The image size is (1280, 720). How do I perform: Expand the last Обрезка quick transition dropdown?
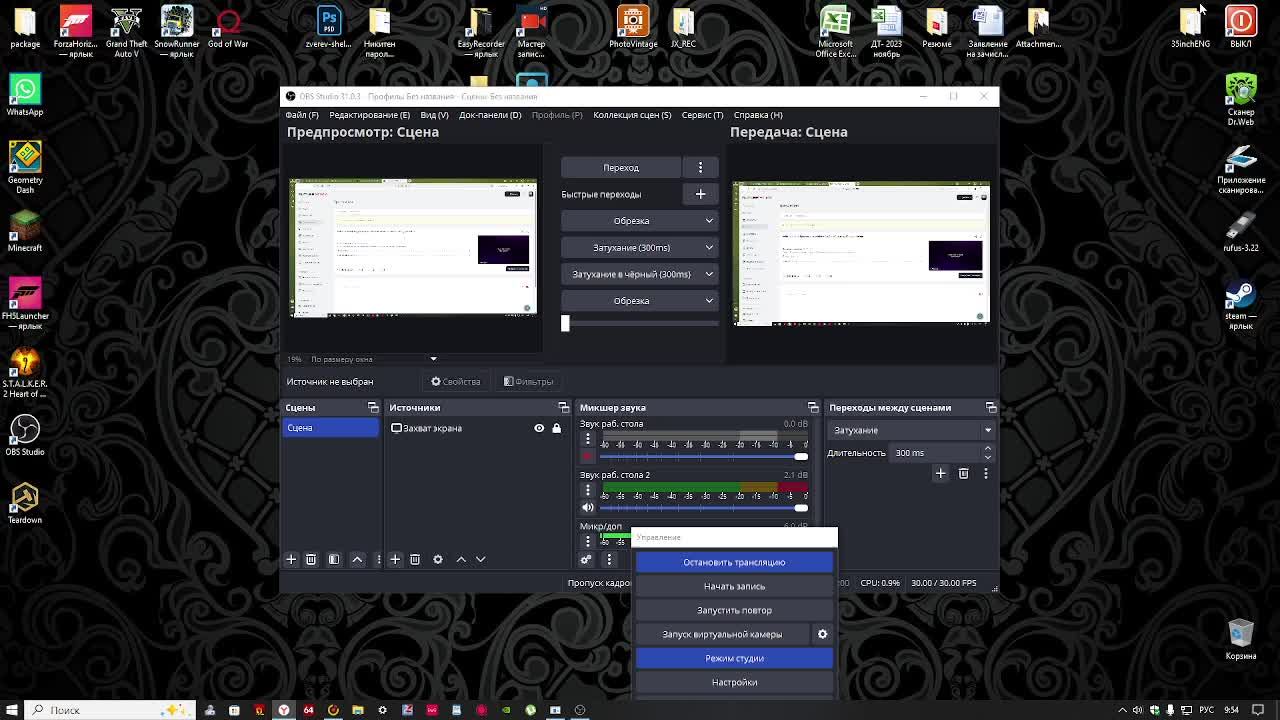pyautogui.click(x=709, y=301)
